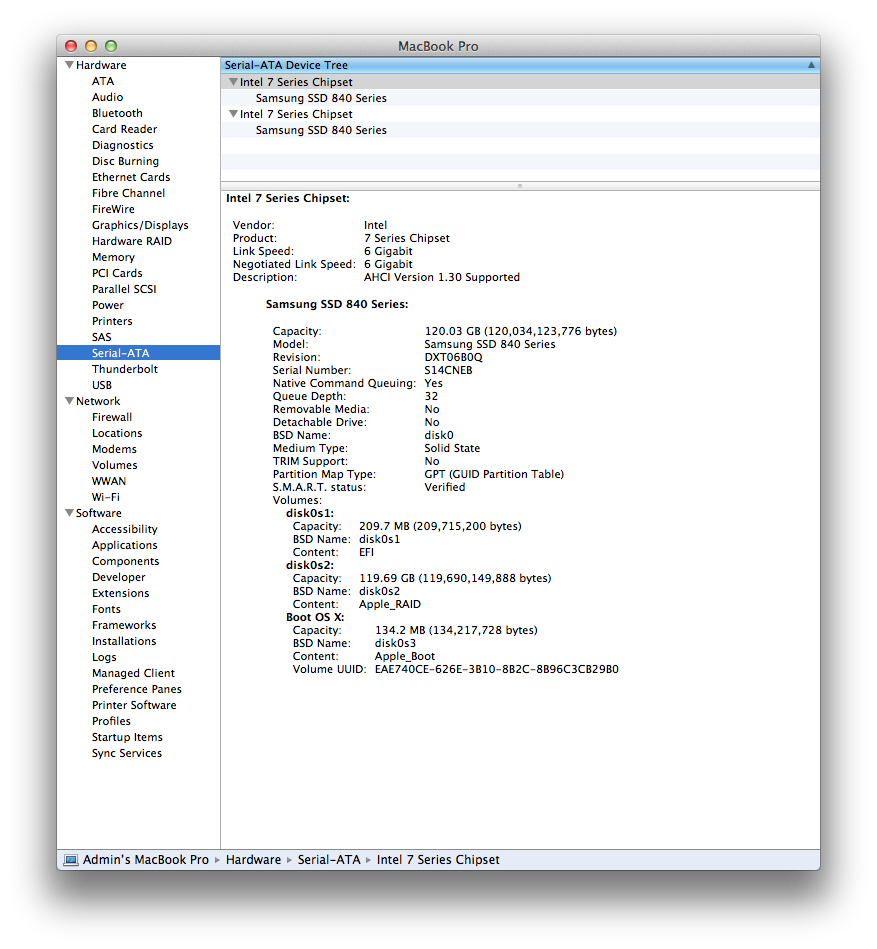
Task: Open ATA in the Hardware list
Action: [103, 81]
